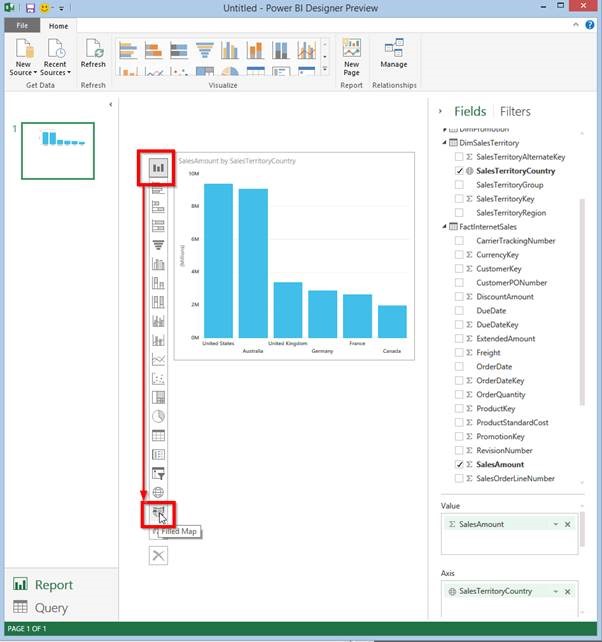Choose clustered bar chart in ribbon gallery
The width and height of the screenshot is (602, 642).
(x=128, y=51)
